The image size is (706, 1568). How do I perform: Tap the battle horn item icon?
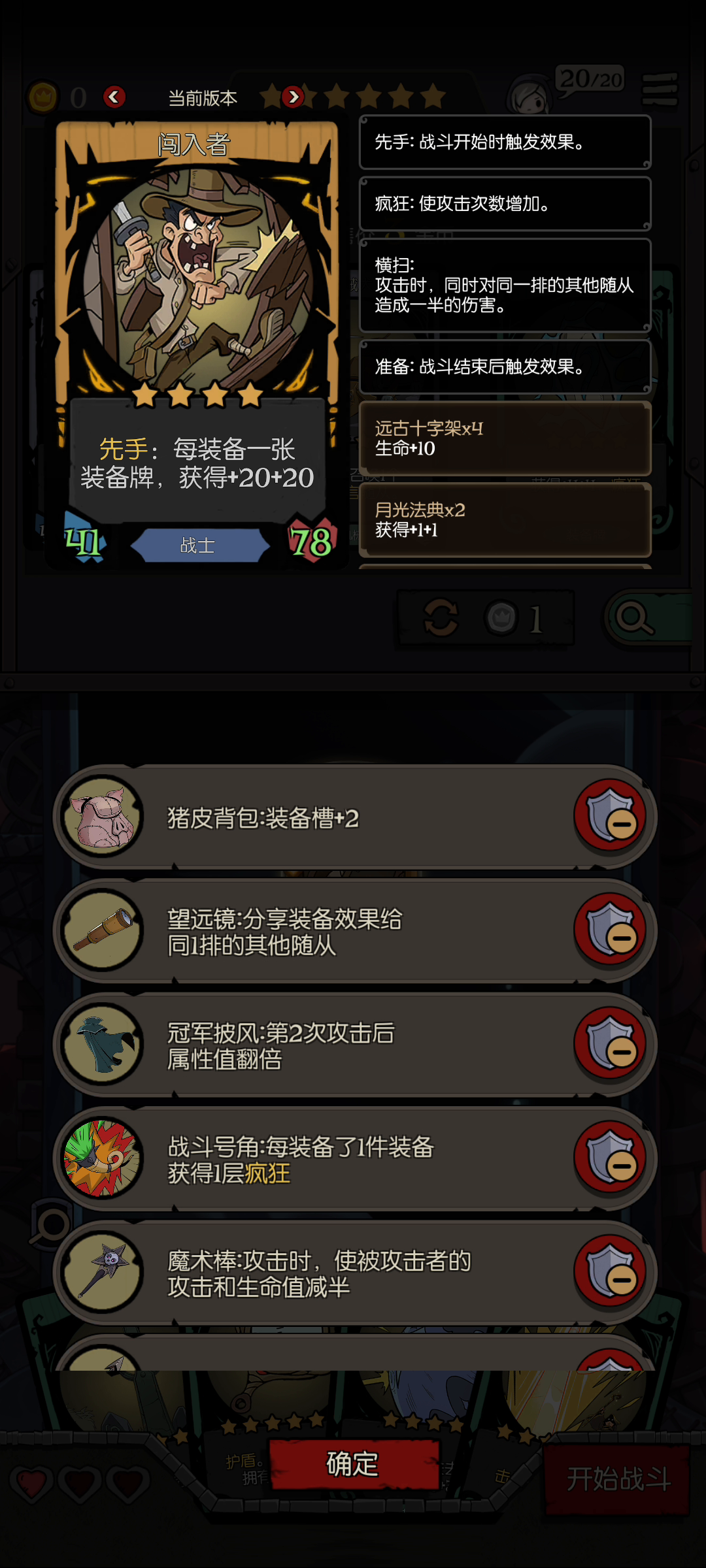[103, 1158]
